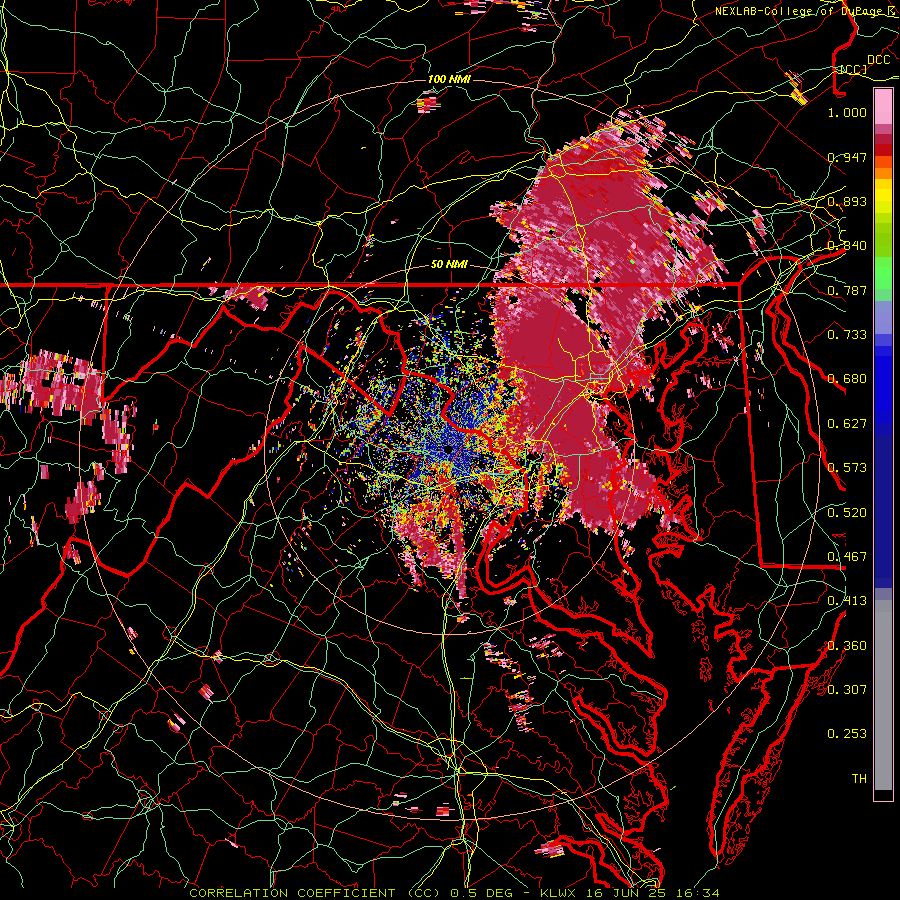This screenshot has height=900, width=900.
Task: Select the 0.787 legend value
Action: tap(847, 290)
